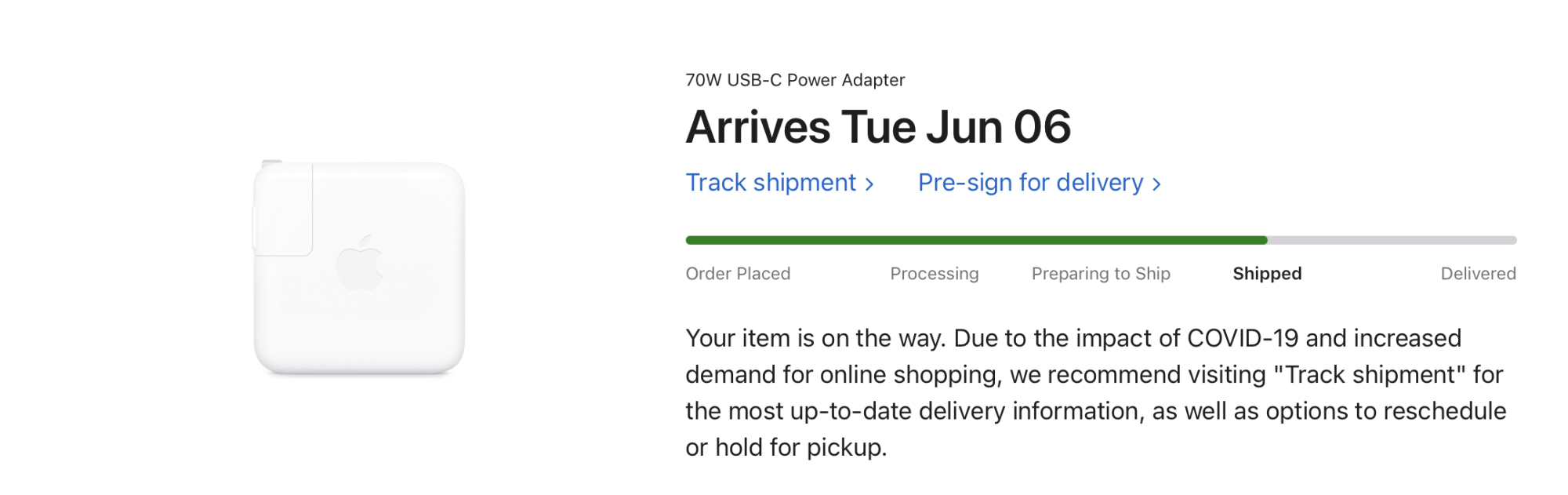Click the quoted "Track shipment" text in paragraph
Screen dimensions: 1568x495
pos(1370,374)
